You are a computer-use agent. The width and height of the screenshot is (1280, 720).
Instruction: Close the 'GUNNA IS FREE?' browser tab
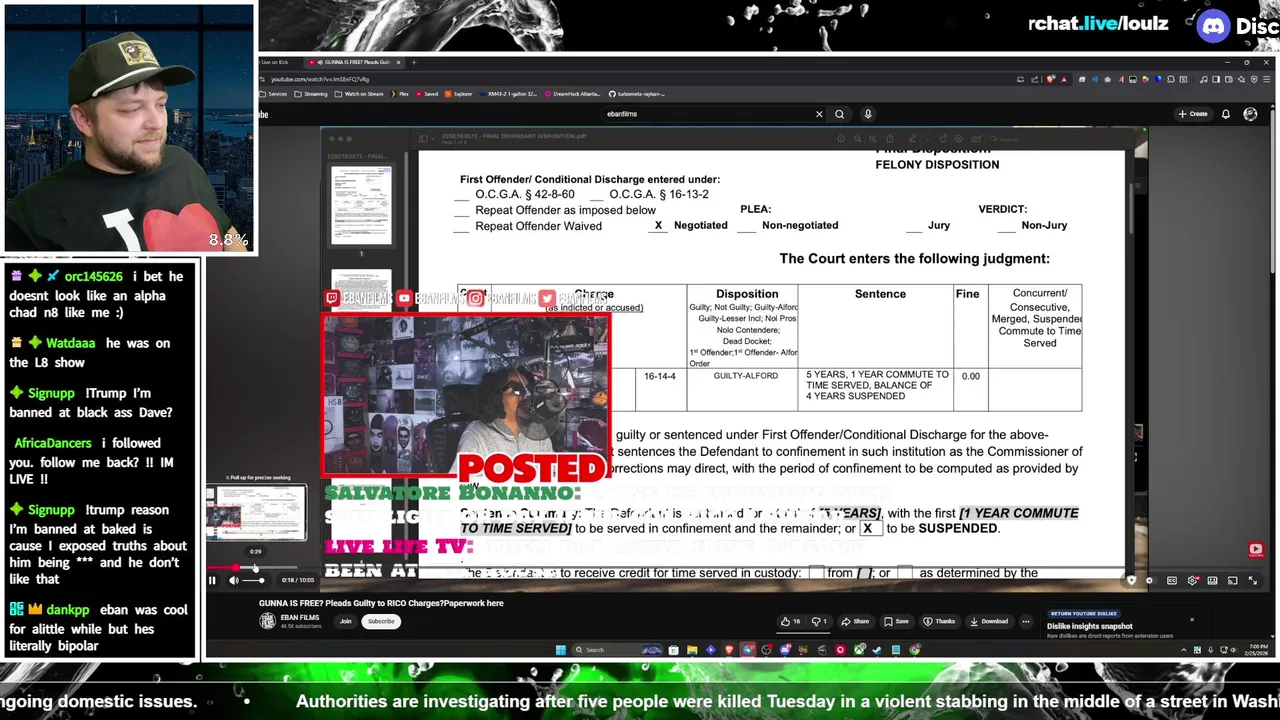tap(398, 62)
